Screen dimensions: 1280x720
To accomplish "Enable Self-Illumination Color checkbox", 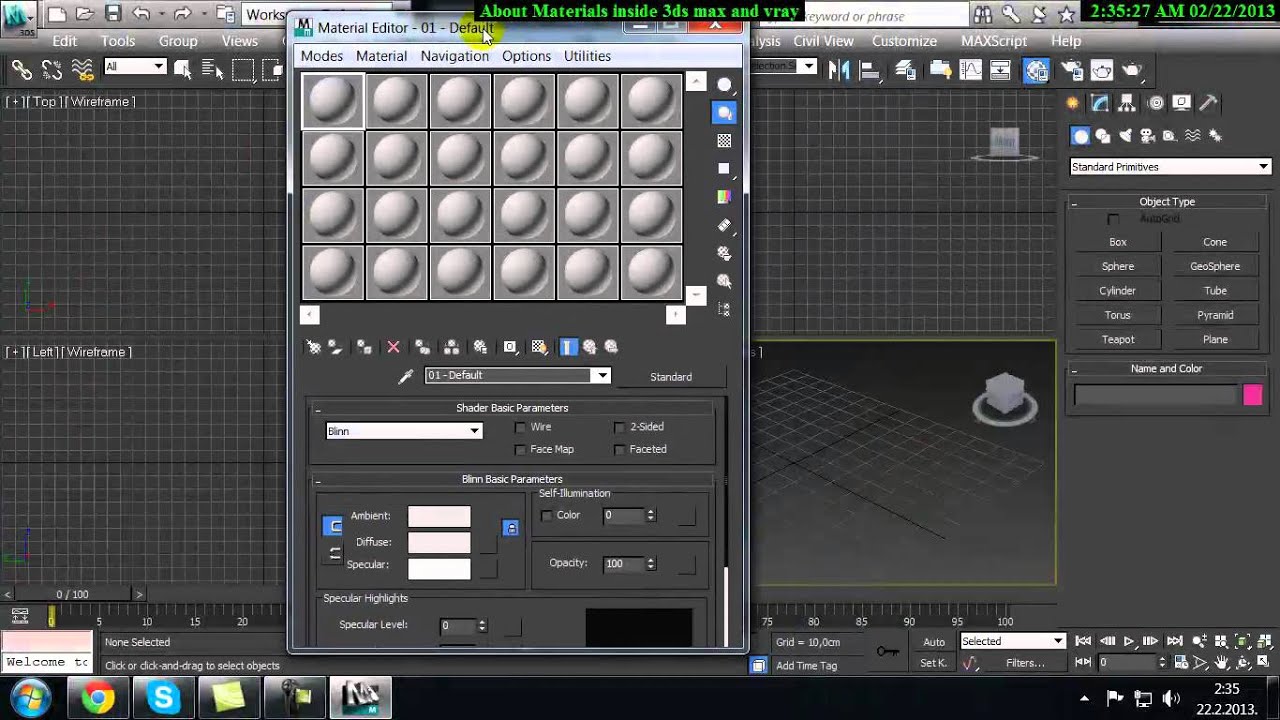I will [x=546, y=516].
